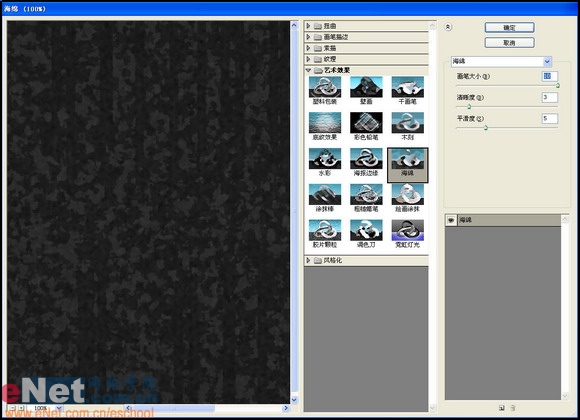Click the zoom out minus button

[12, 408]
